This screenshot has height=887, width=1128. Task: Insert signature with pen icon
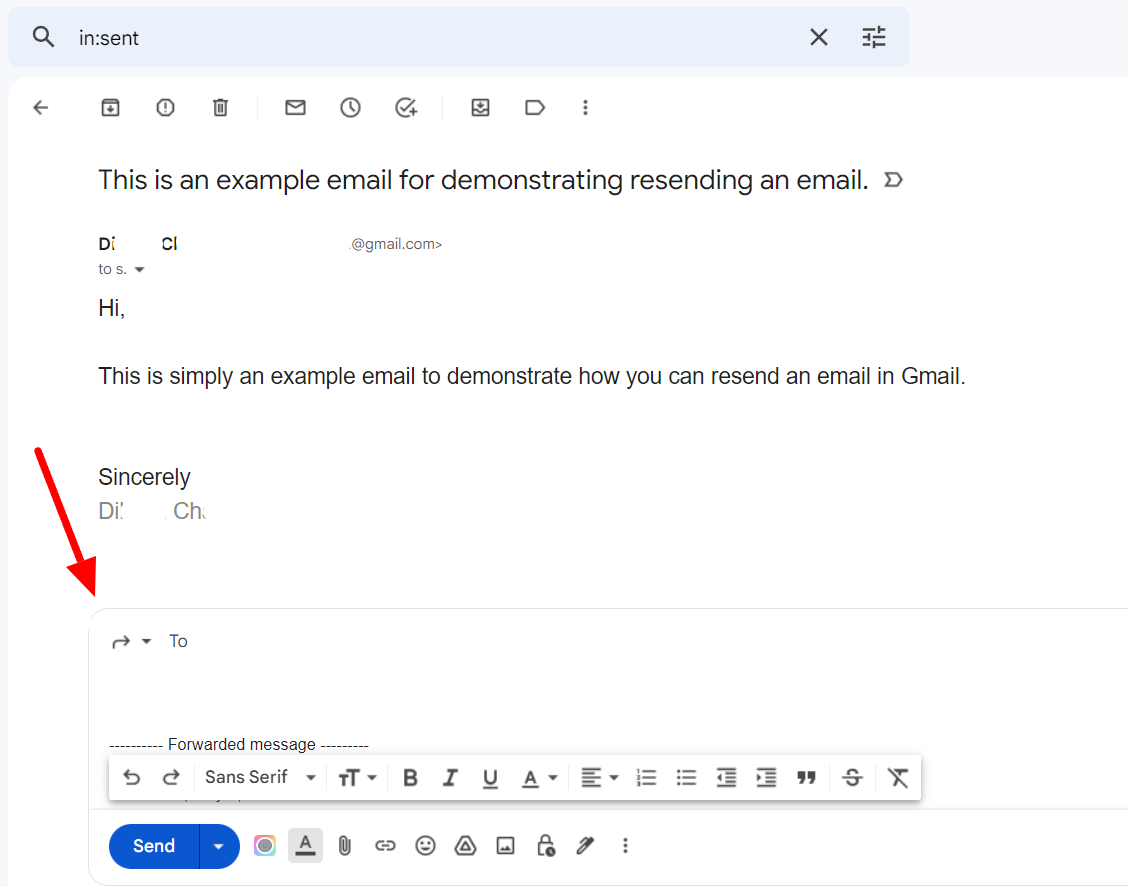coord(586,846)
